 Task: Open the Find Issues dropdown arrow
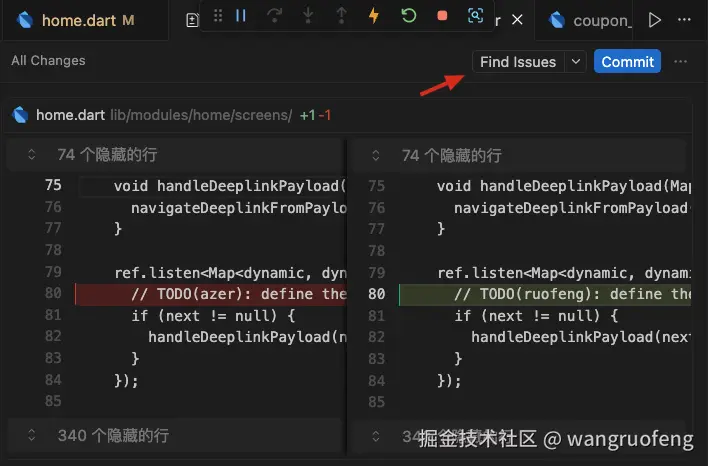click(575, 62)
